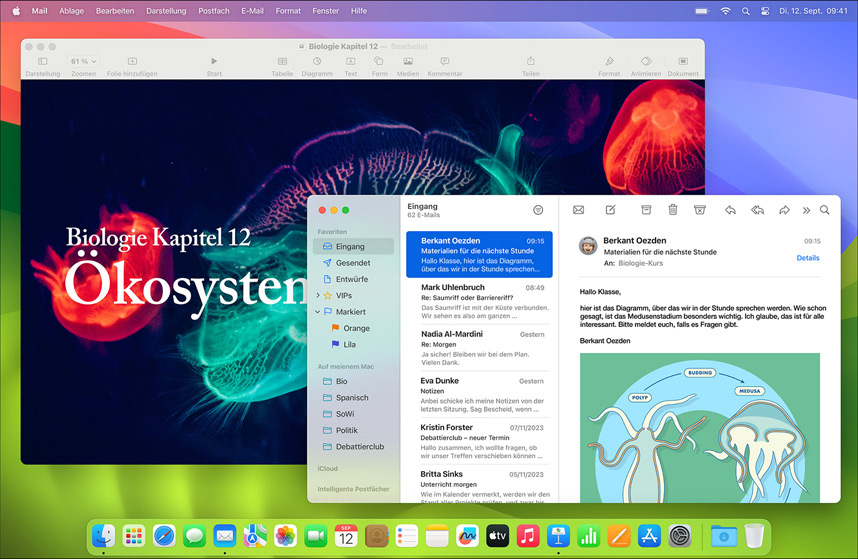Click the forward arrow icon in Mail
858x559 pixels.
click(784, 210)
